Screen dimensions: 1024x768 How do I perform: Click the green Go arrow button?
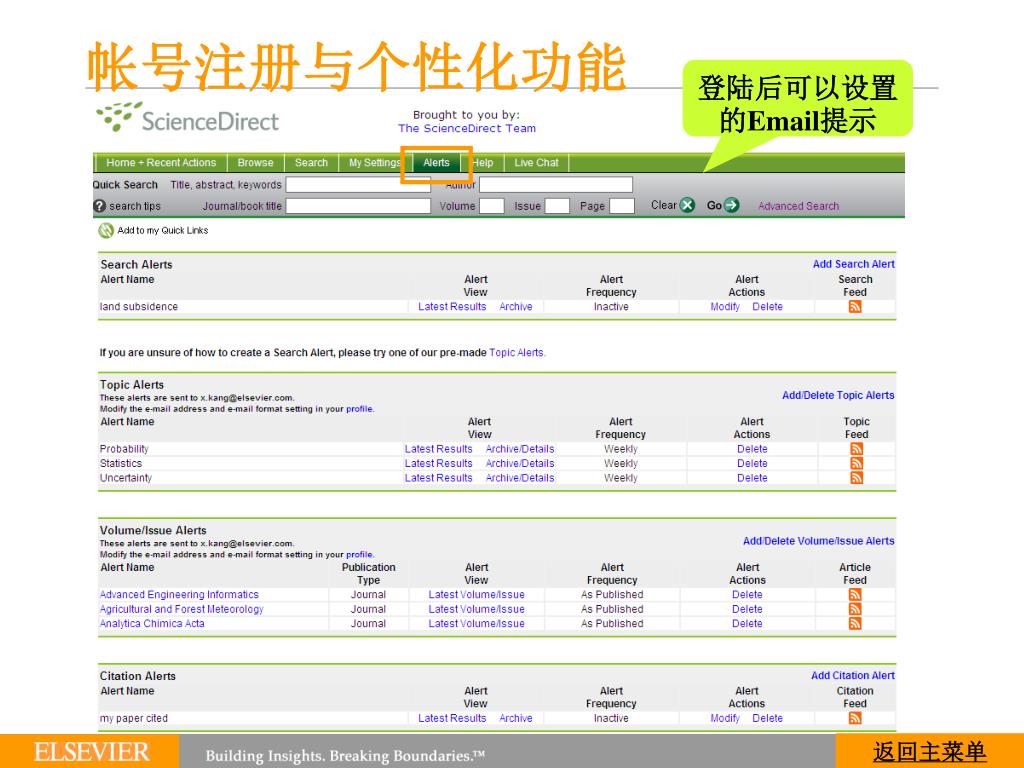tap(732, 206)
